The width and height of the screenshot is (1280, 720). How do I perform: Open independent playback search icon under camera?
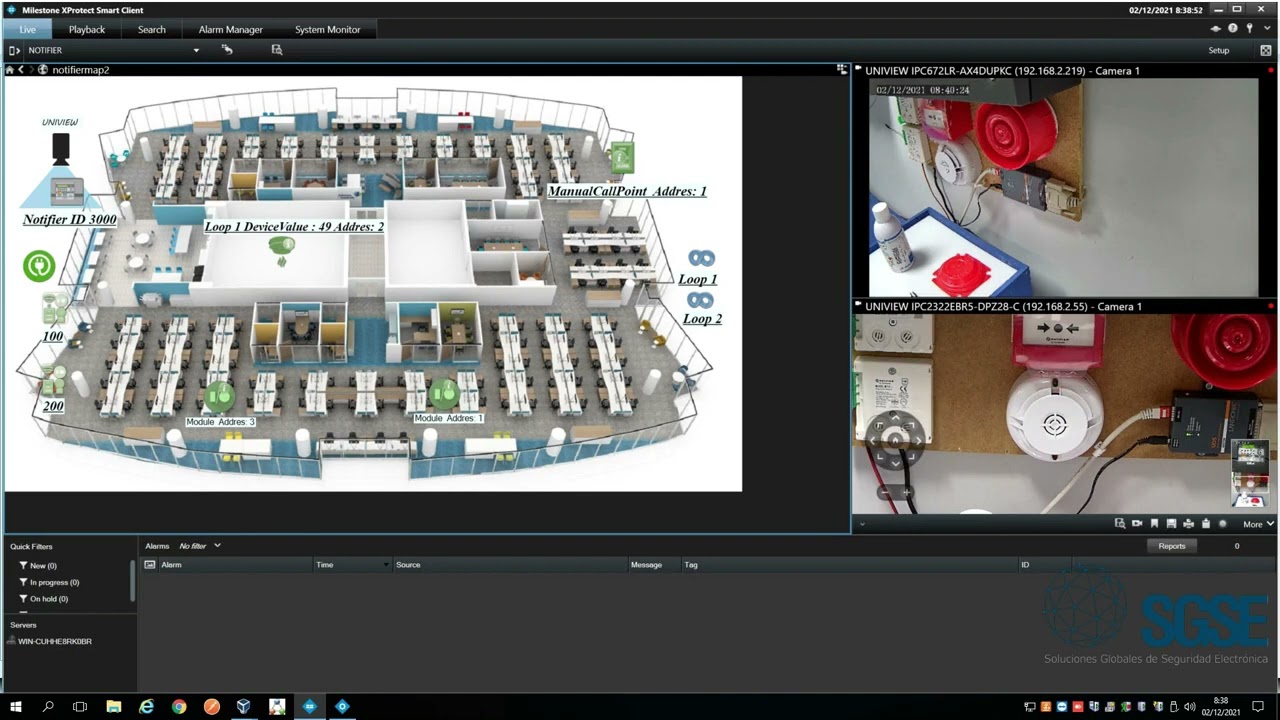click(x=1120, y=524)
